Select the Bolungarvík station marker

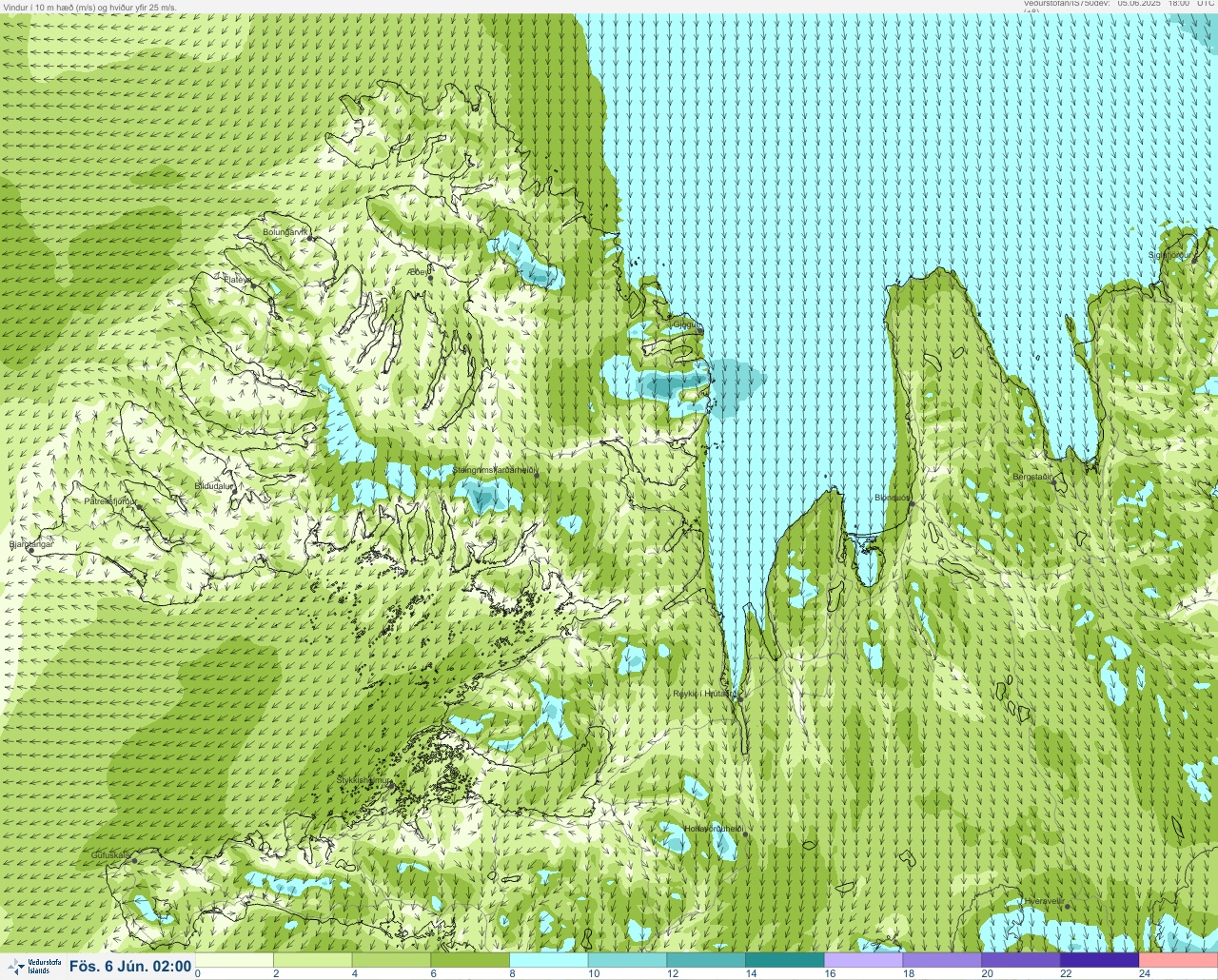(311, 237)
